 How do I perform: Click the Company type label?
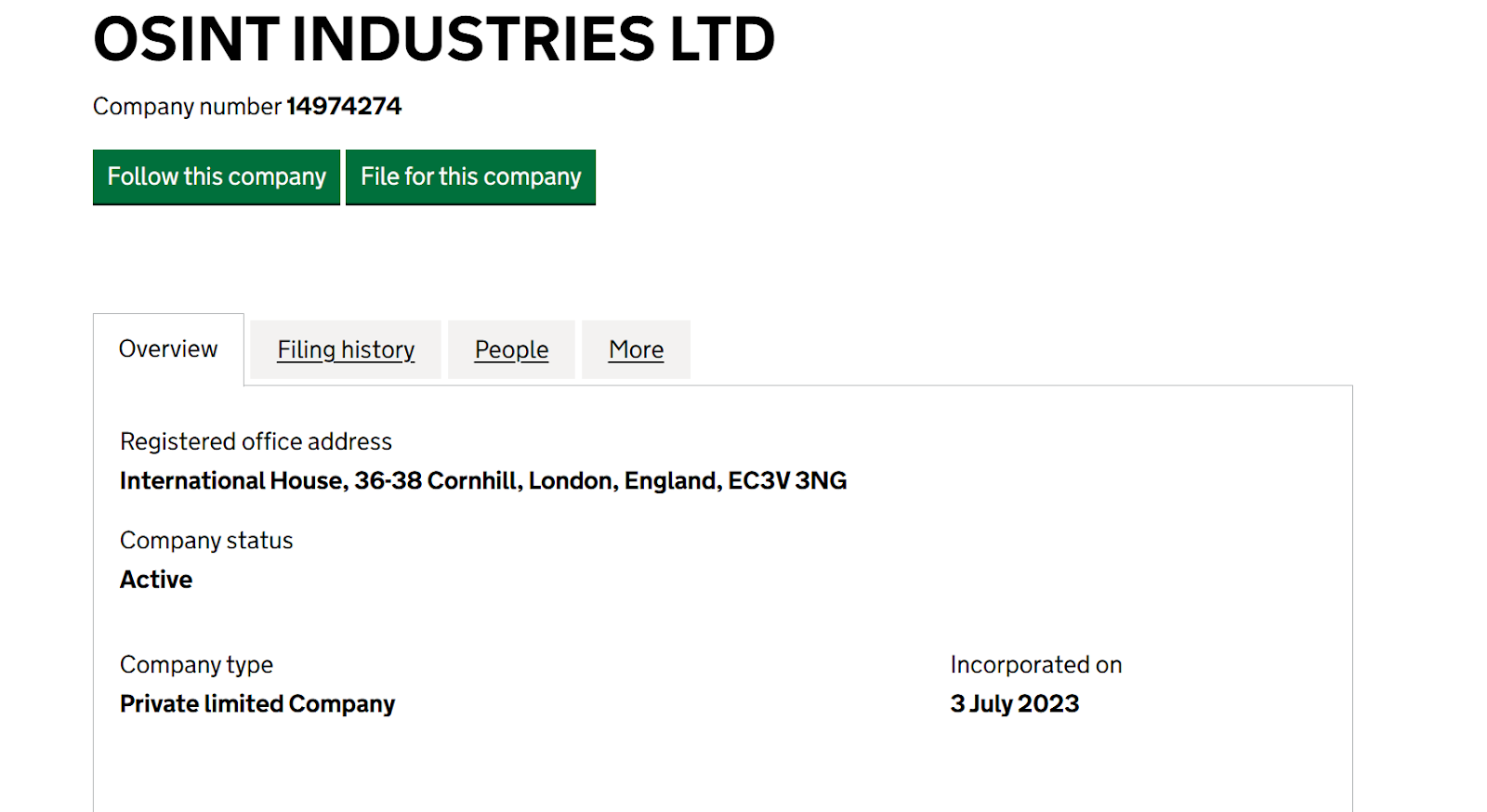click(196, 665)
